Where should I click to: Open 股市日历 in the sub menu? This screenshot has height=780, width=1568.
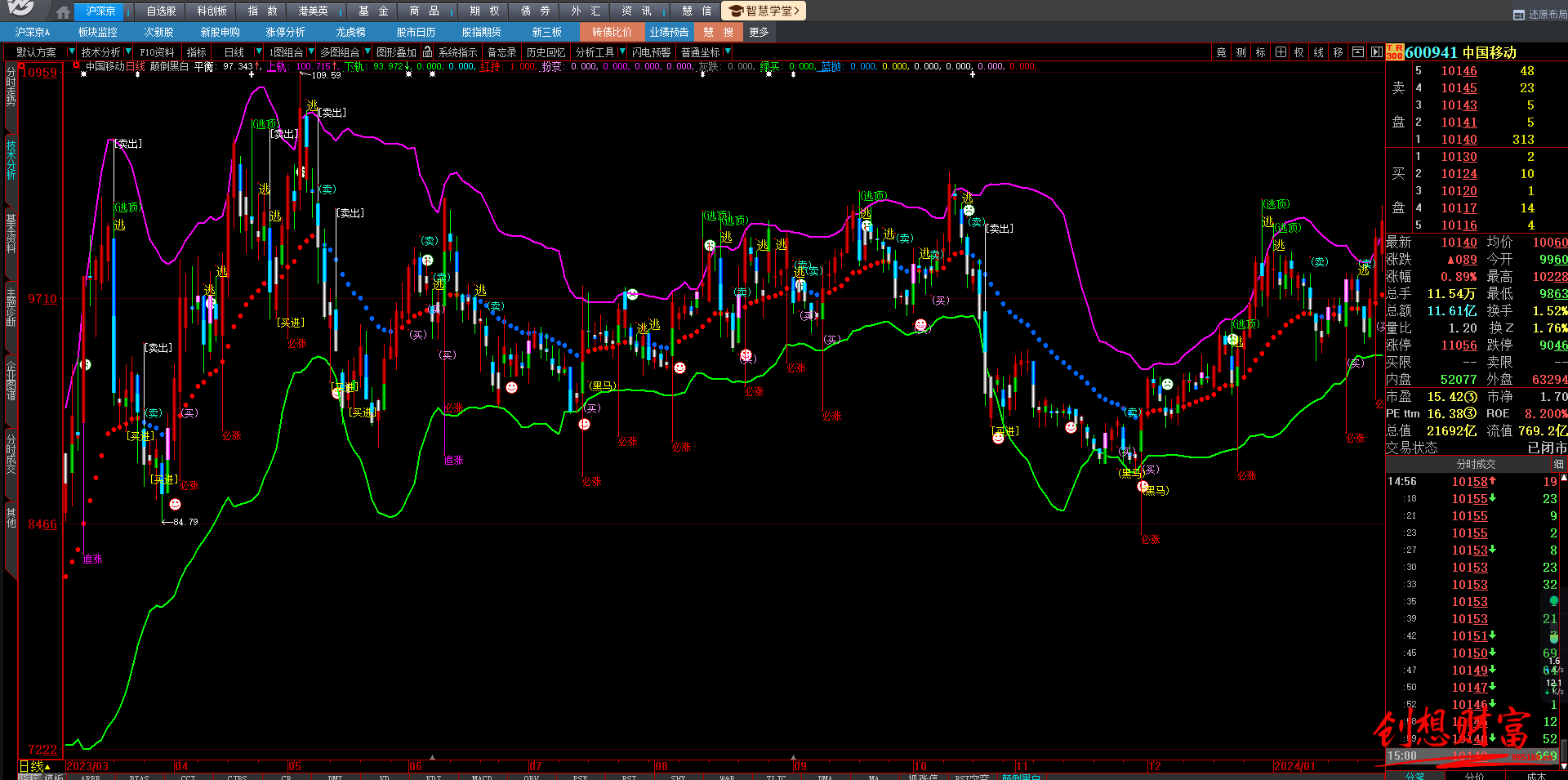click(416, 32)
